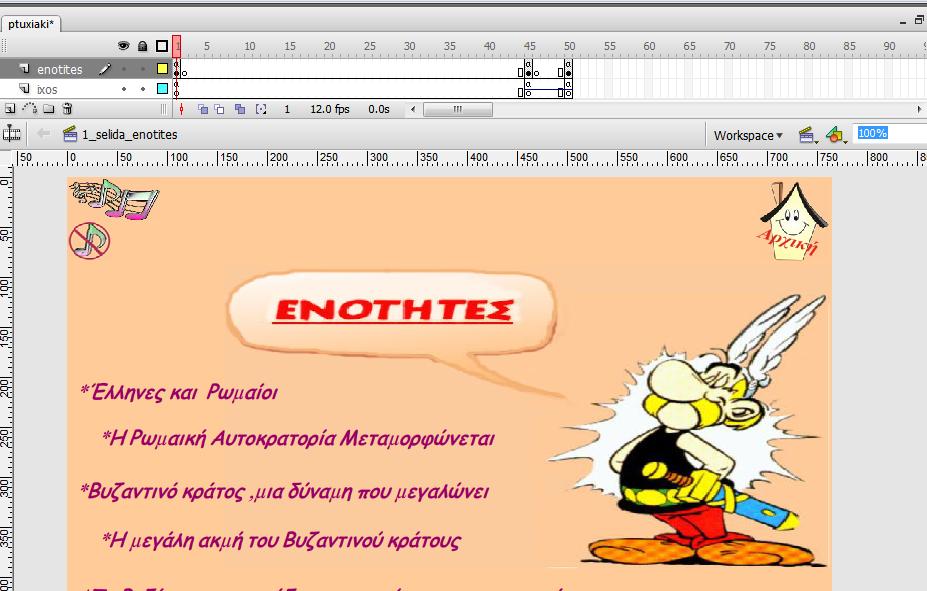Select the Asterix character image on stage
Image resolution: width=927 pixels, height=591 pixels.
coord(689,430)
